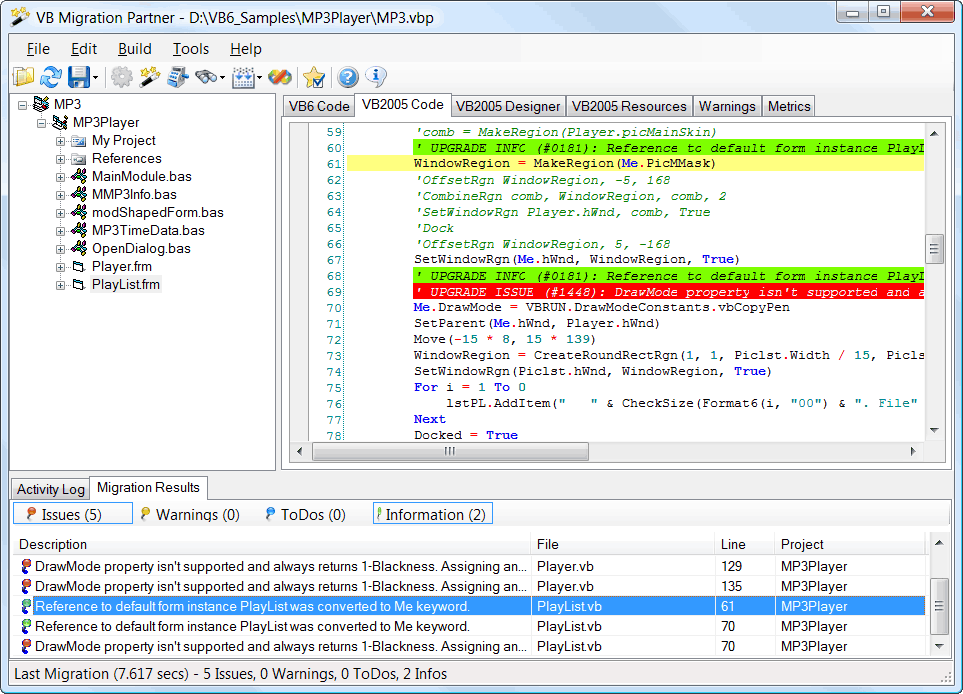Open the Tools menu
The height and width of the screenshot is (694, 963).
[190, 49]
